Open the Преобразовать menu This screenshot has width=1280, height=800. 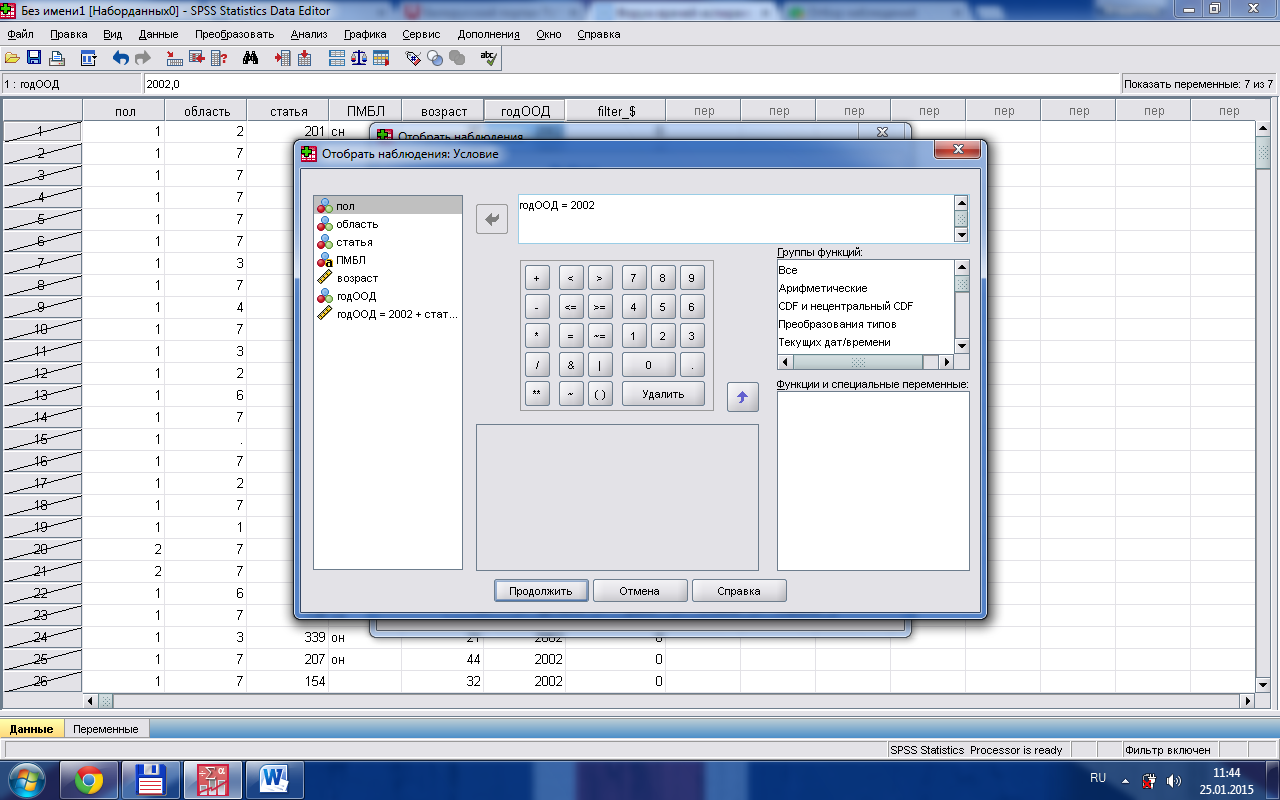235,34
